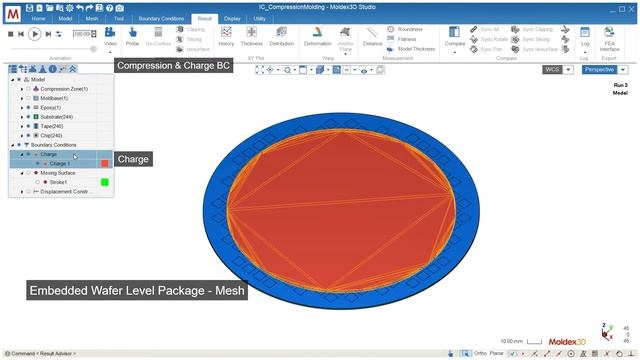Click the play animation button
Image resolution: width=640 pixels, height=360 pixels.
tap(35, 34)
